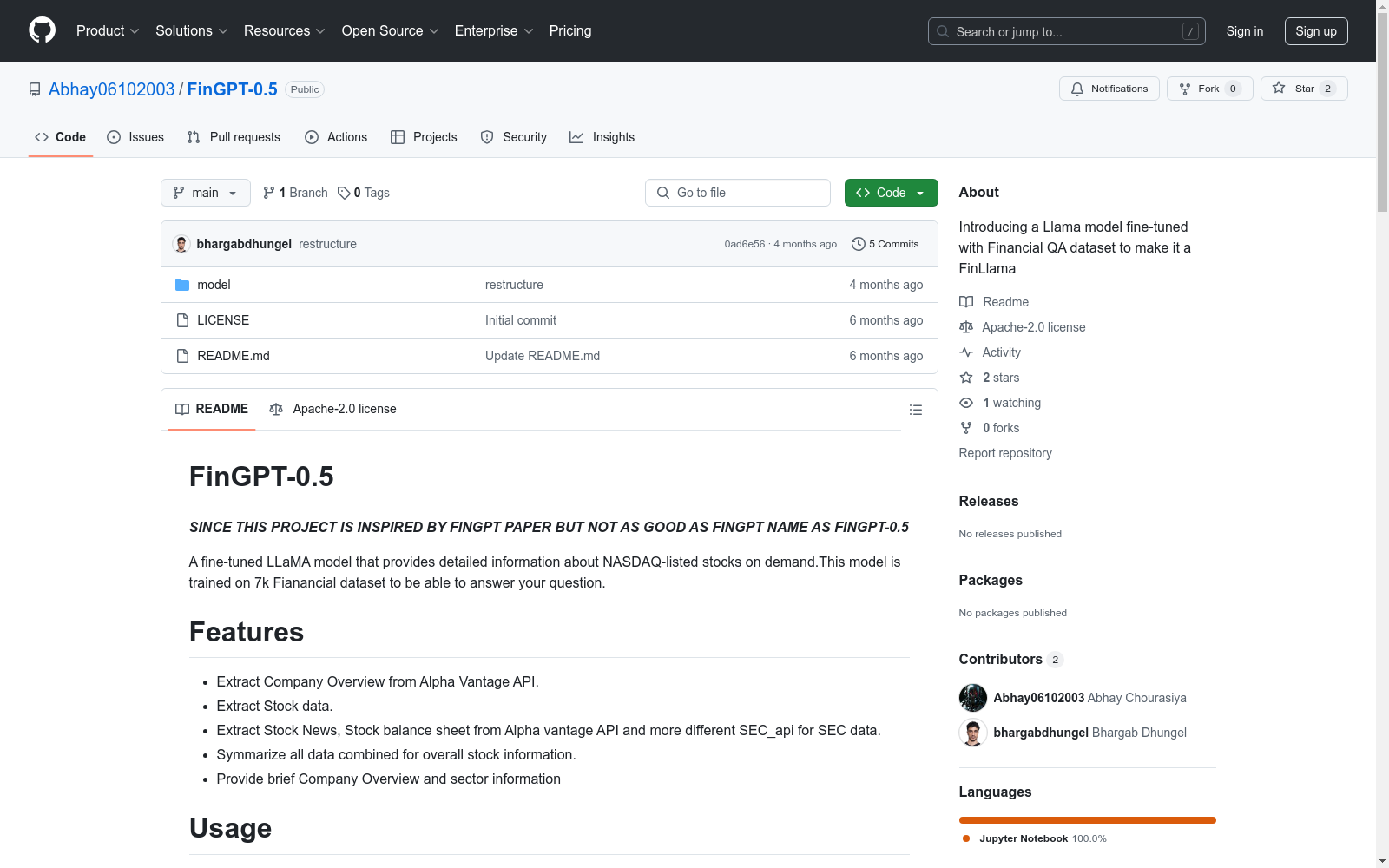Open the Contributors heading link
This screenshot has width=1389, height=868.
coord(1010,659)
